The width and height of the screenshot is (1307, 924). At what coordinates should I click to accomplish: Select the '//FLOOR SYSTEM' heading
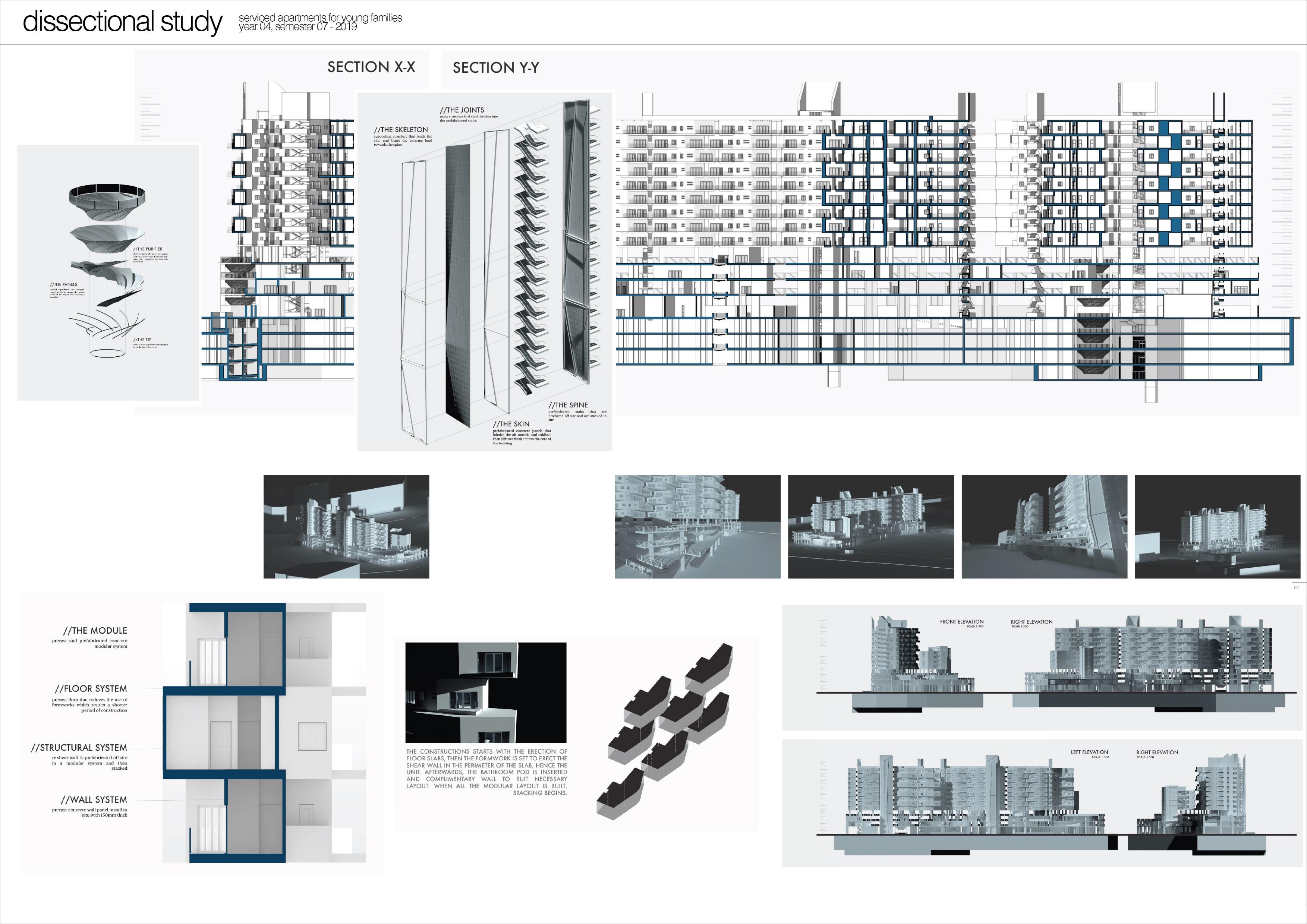point(91,689)
